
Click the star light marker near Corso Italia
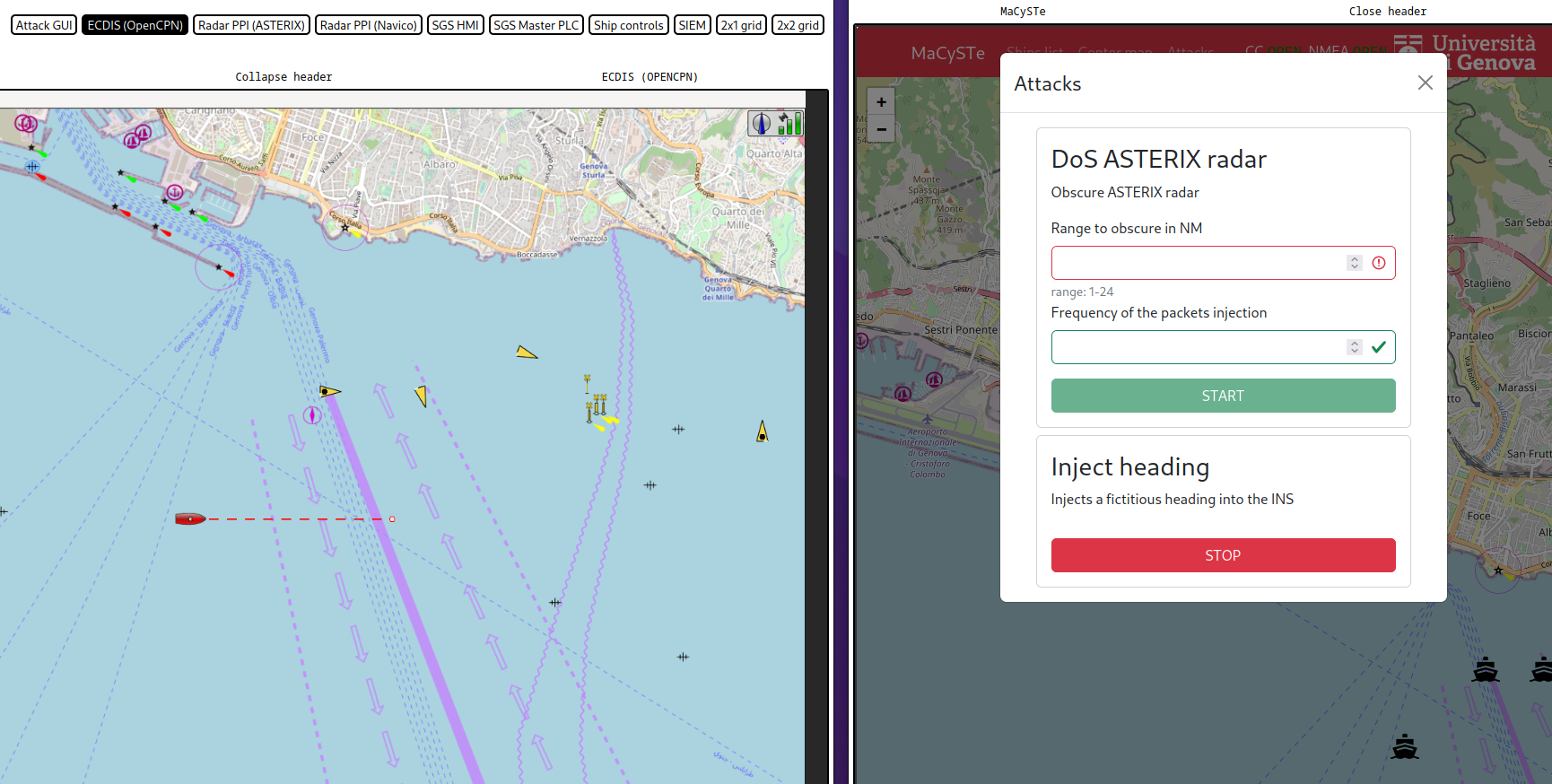[x=344, y=227]
